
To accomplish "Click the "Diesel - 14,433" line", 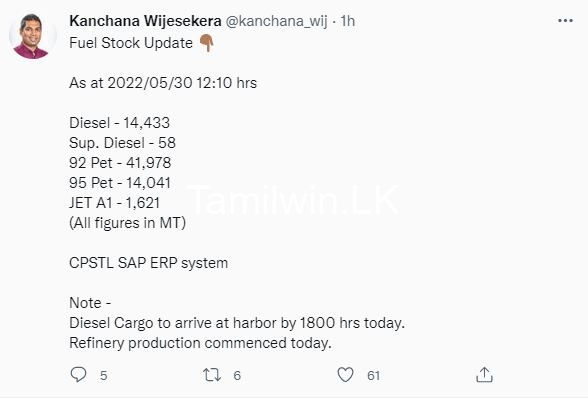I will tap(120, 123).
